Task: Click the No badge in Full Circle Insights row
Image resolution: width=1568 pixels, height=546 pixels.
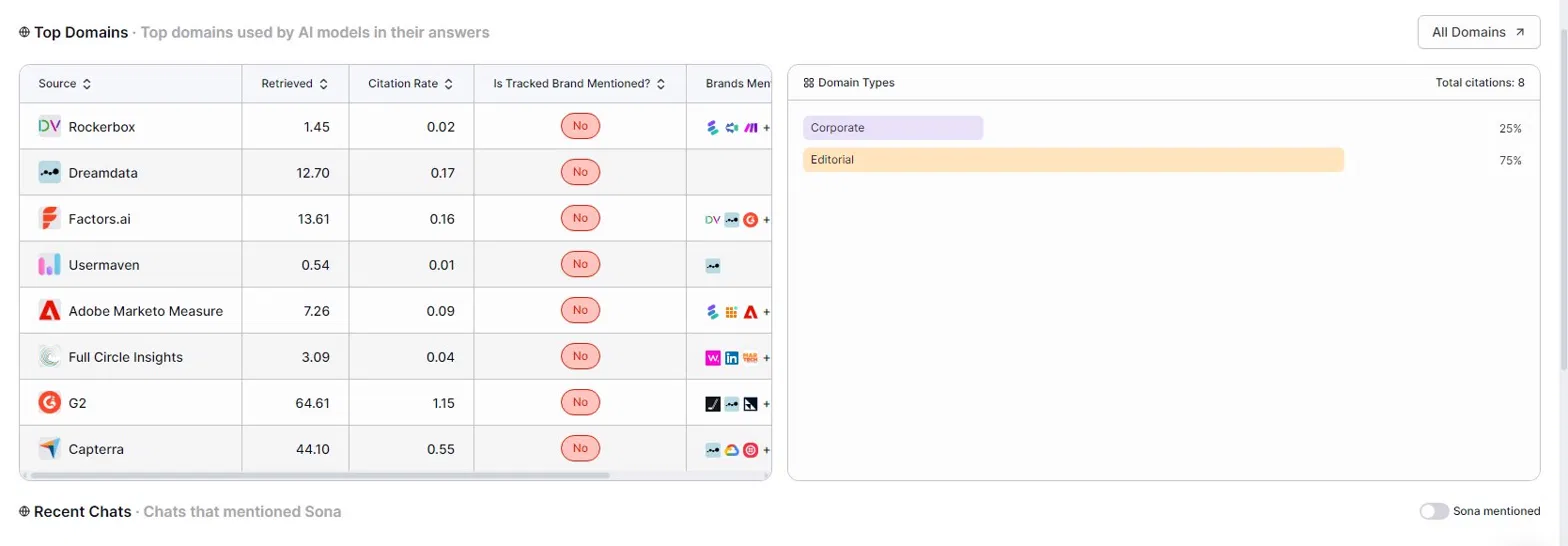Action: click(x=580, y=356)
